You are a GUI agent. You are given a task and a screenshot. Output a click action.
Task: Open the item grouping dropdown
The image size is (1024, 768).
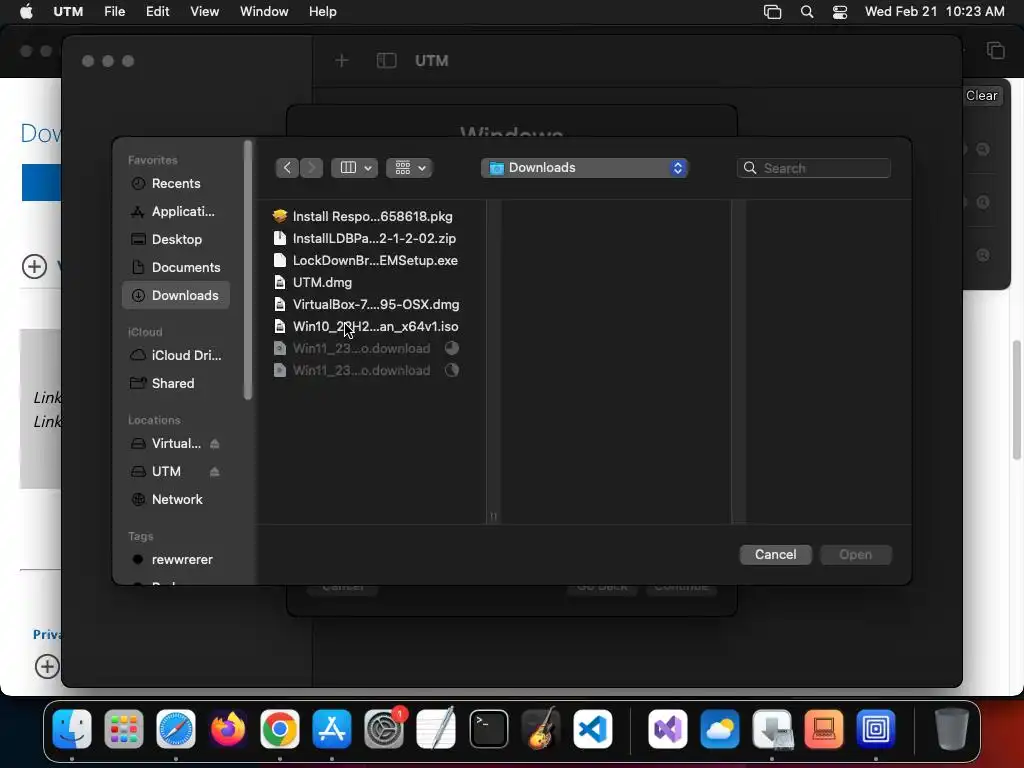pos(409,168)
